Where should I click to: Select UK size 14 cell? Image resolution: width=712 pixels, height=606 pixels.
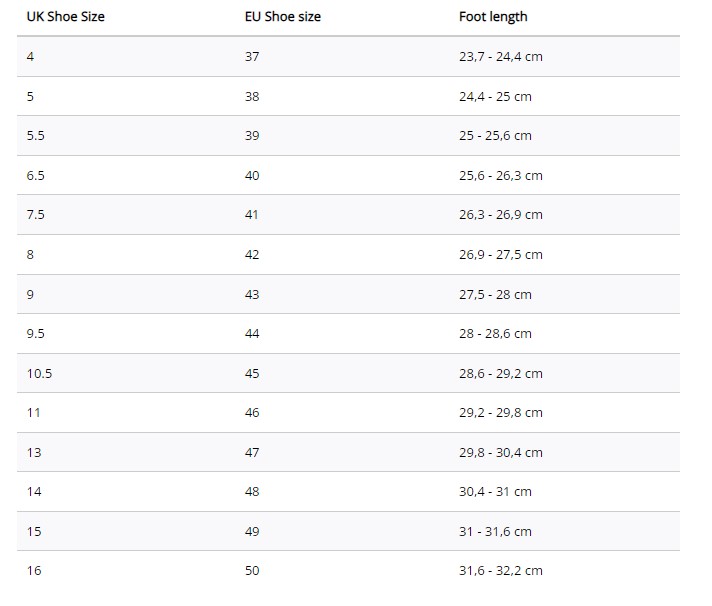(34, 492)
